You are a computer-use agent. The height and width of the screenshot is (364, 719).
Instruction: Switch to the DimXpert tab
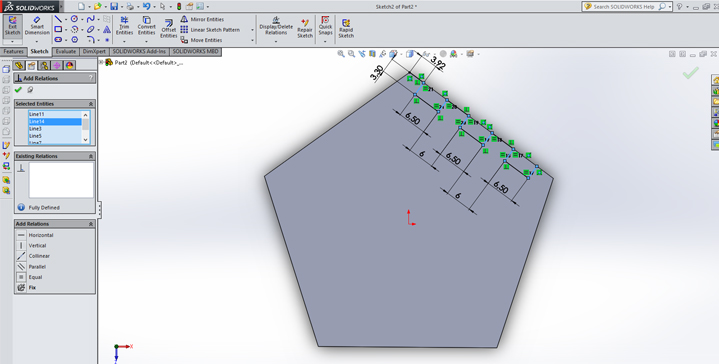(x=94, y=51)
